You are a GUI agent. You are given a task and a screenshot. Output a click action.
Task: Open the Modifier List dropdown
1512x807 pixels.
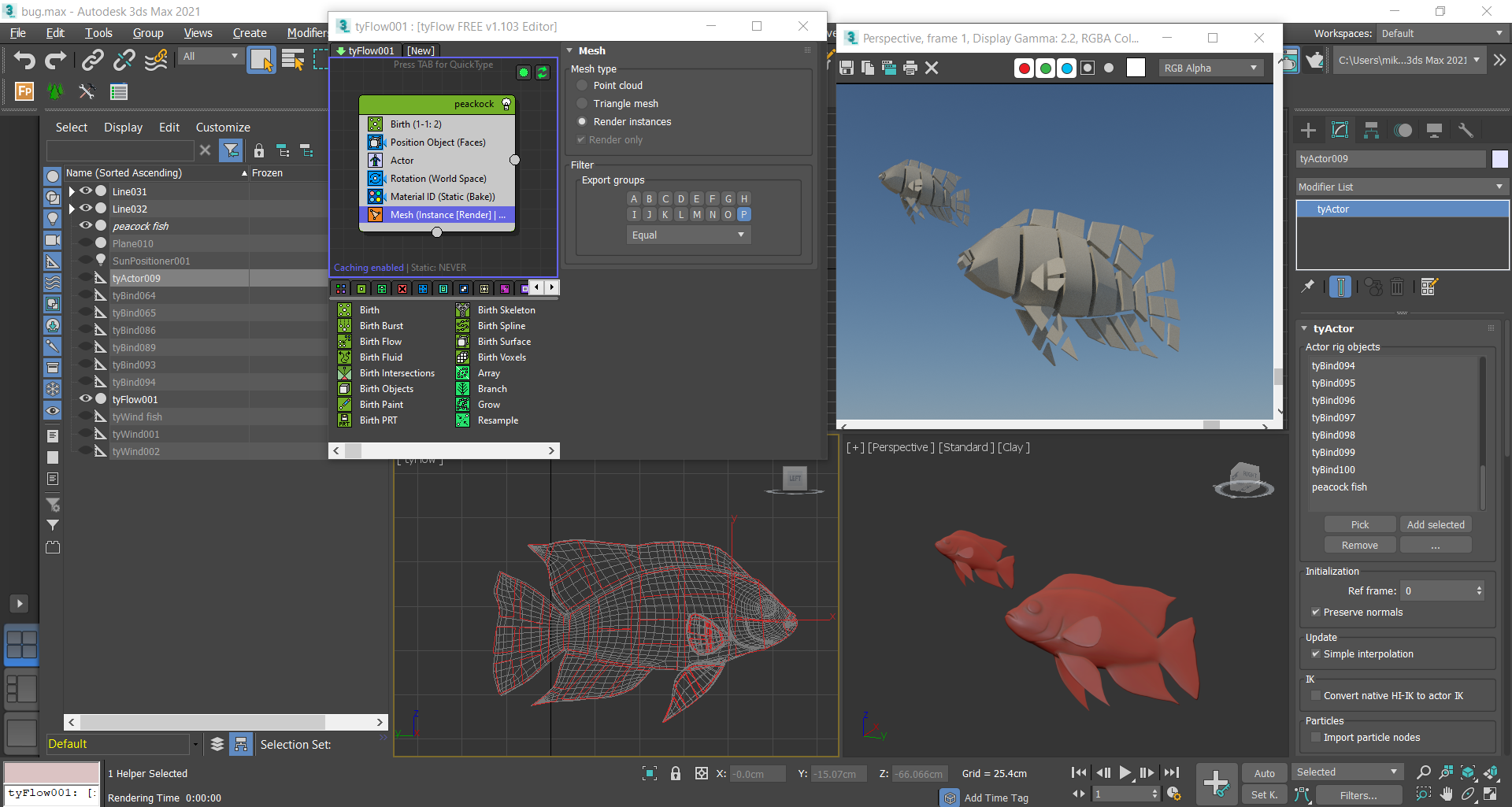[x=1402, y=187]
